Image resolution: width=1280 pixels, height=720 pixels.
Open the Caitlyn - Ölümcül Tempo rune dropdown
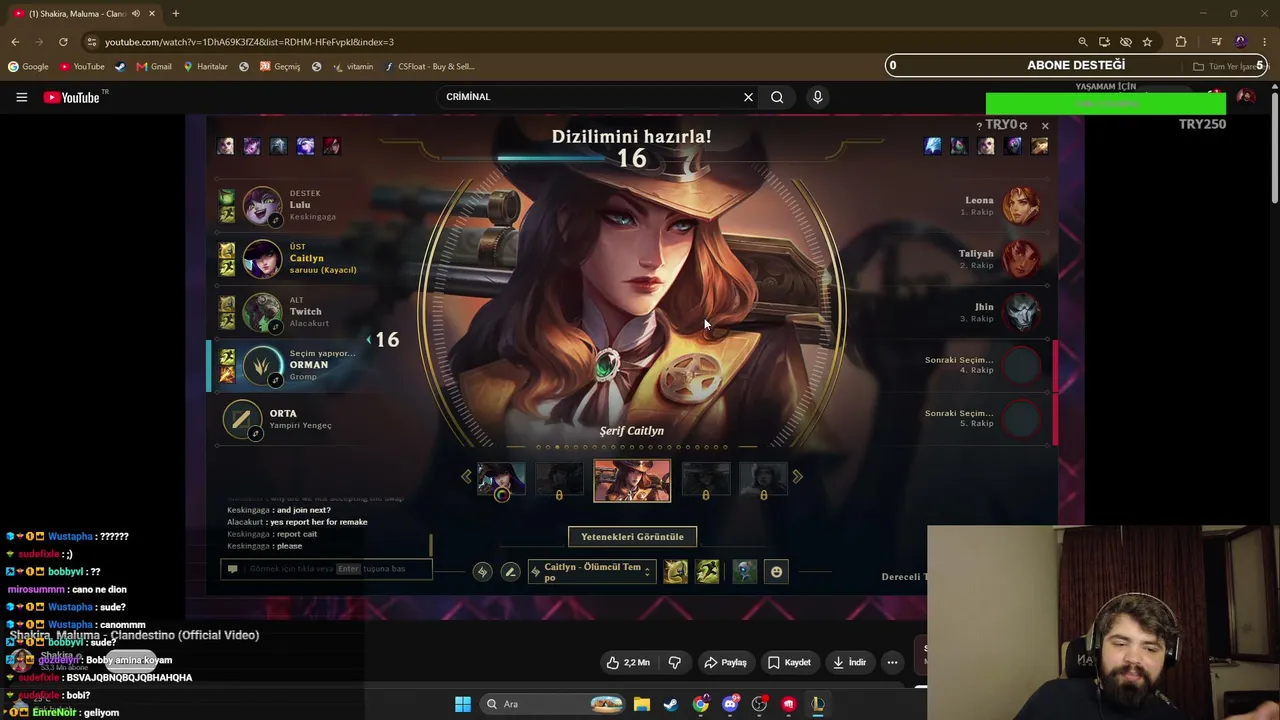(591, 572)
